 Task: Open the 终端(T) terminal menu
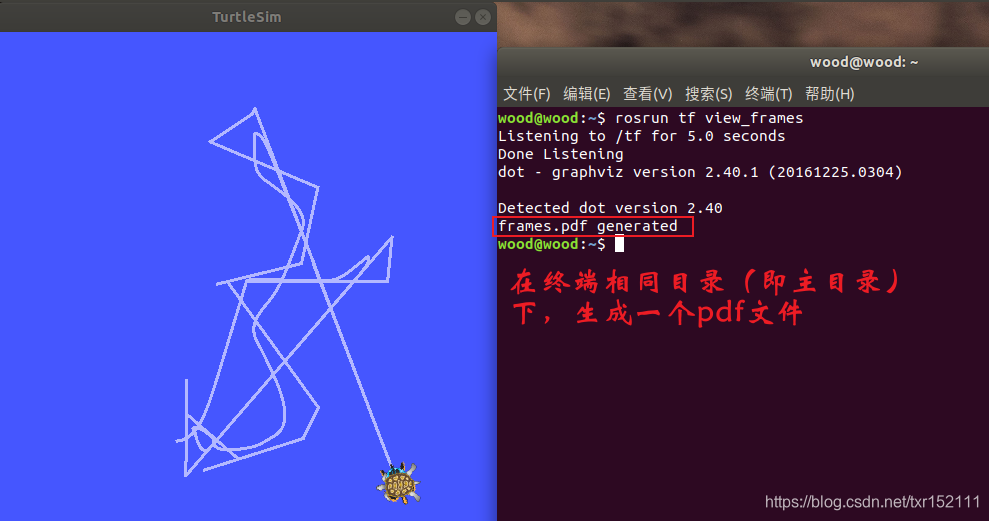click(x=768, y=94)
